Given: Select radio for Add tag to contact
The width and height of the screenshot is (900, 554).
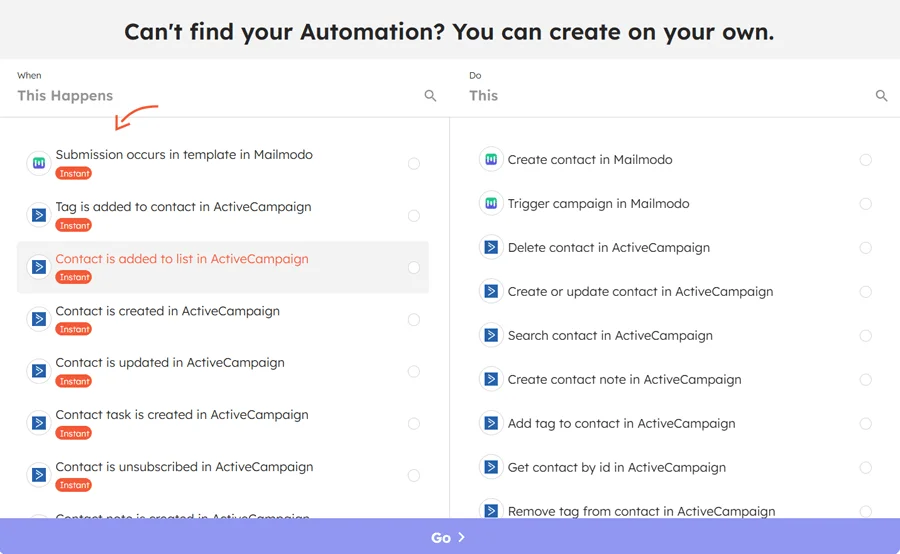Looking at the screenshot, I should 866,424.
